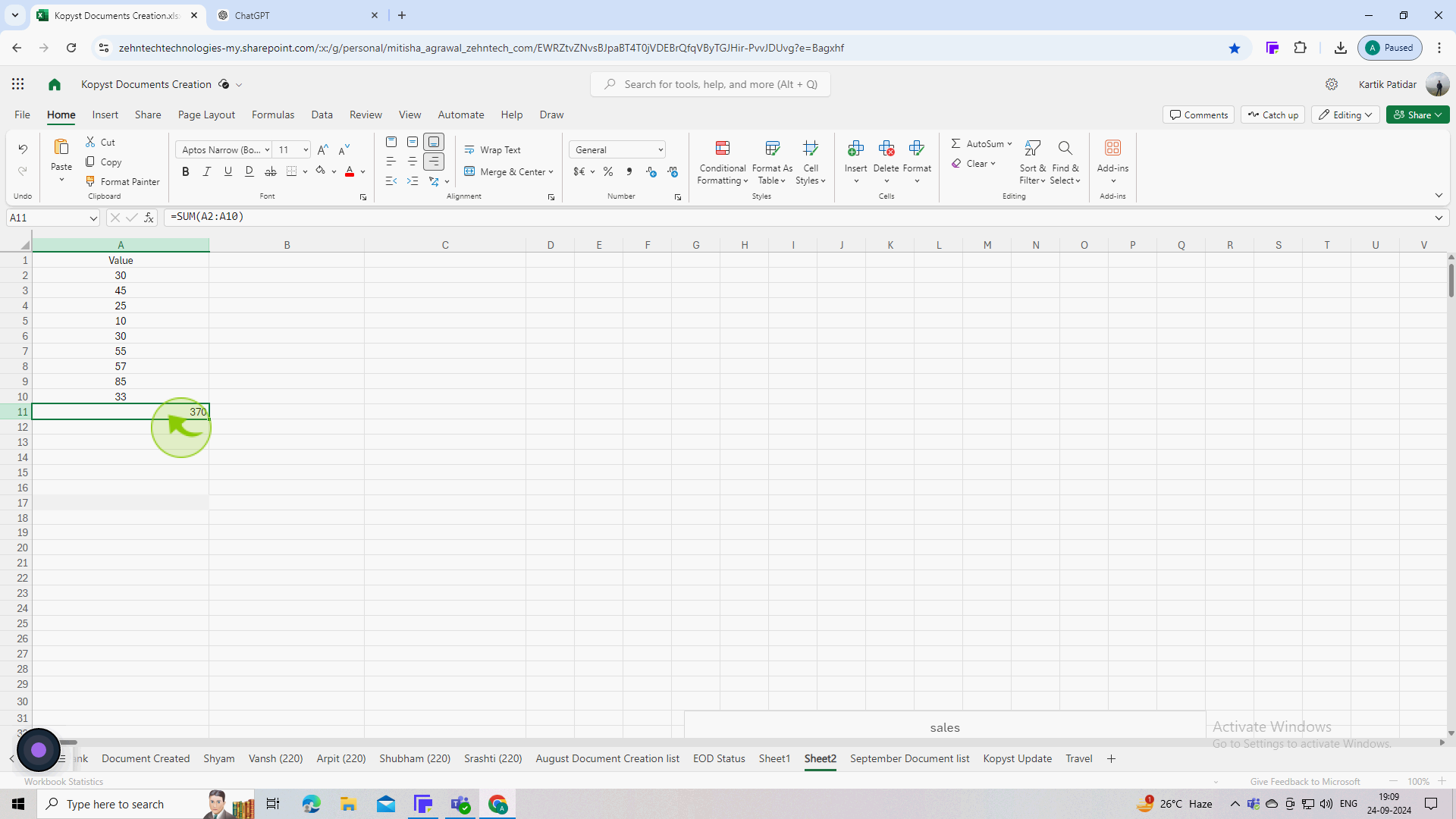Screen dimensions: 1456x819
Task: Open Editing mode dropdown
Action: [1345, 115]
